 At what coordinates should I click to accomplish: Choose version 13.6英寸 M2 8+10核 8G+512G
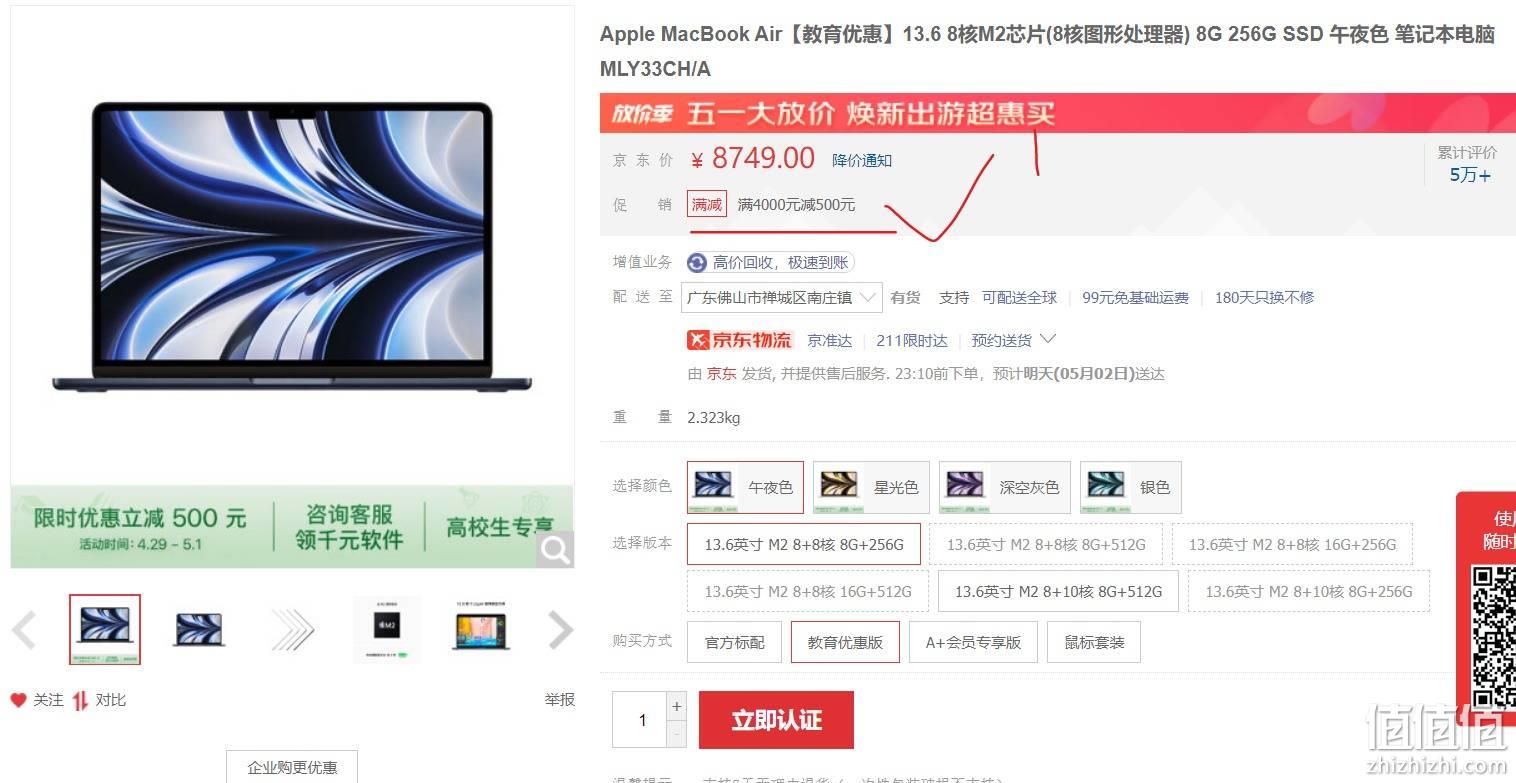pyautogui.click(x=1058, y=591)
